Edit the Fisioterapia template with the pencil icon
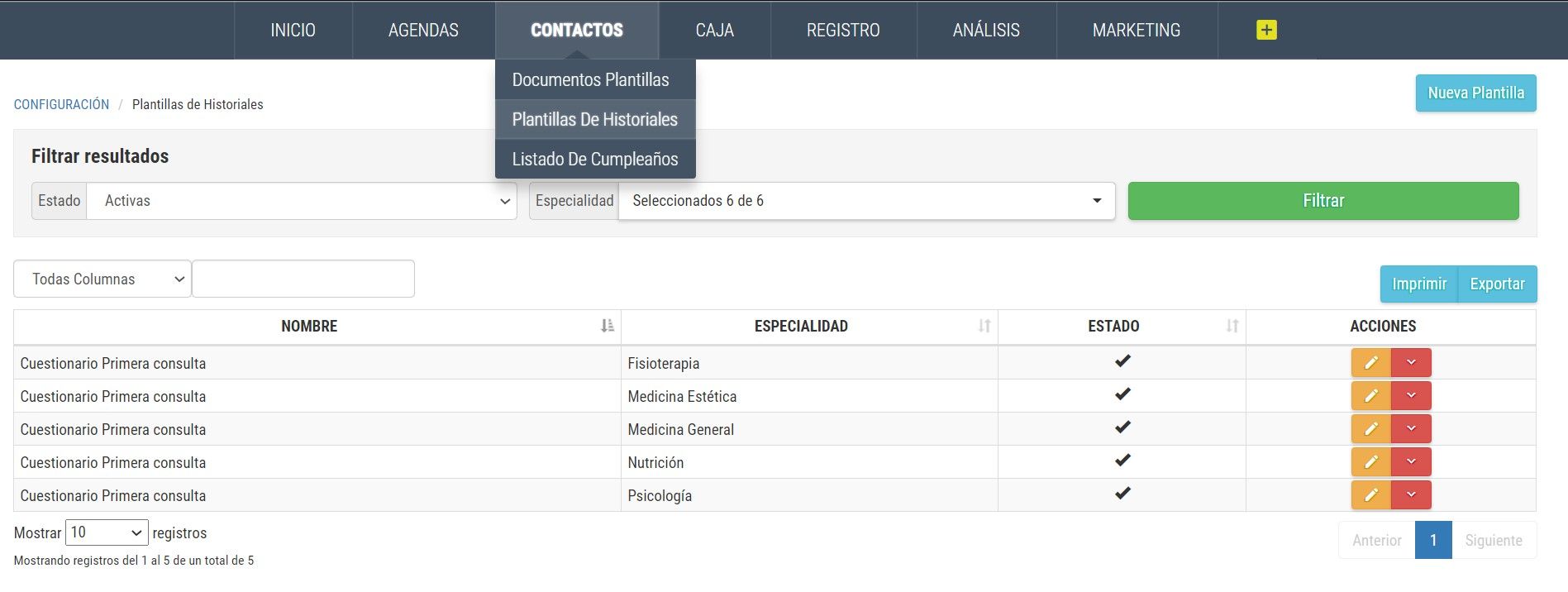The image size is (1568, 592). [1370, 363]
